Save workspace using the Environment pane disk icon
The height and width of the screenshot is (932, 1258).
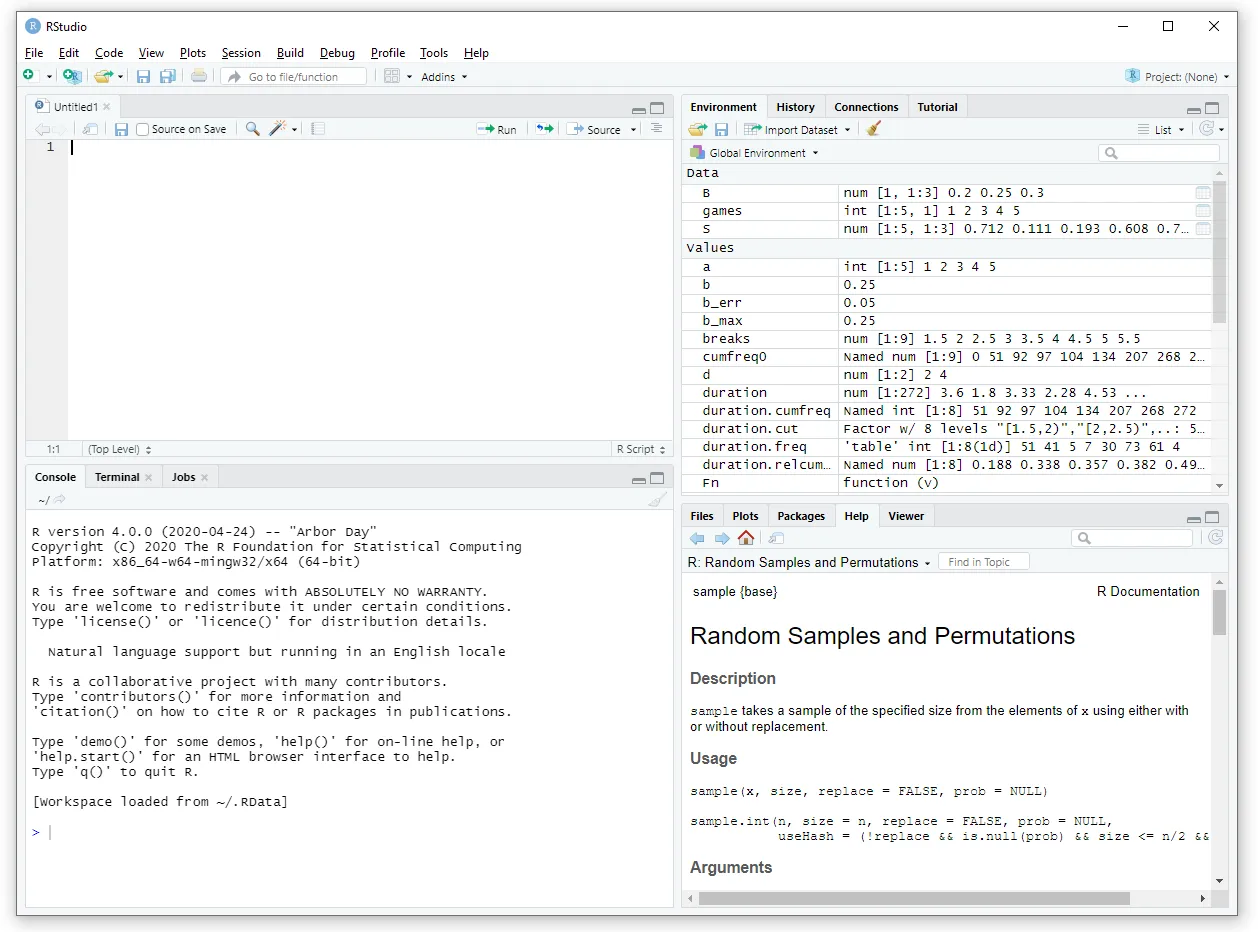[721, 129]
